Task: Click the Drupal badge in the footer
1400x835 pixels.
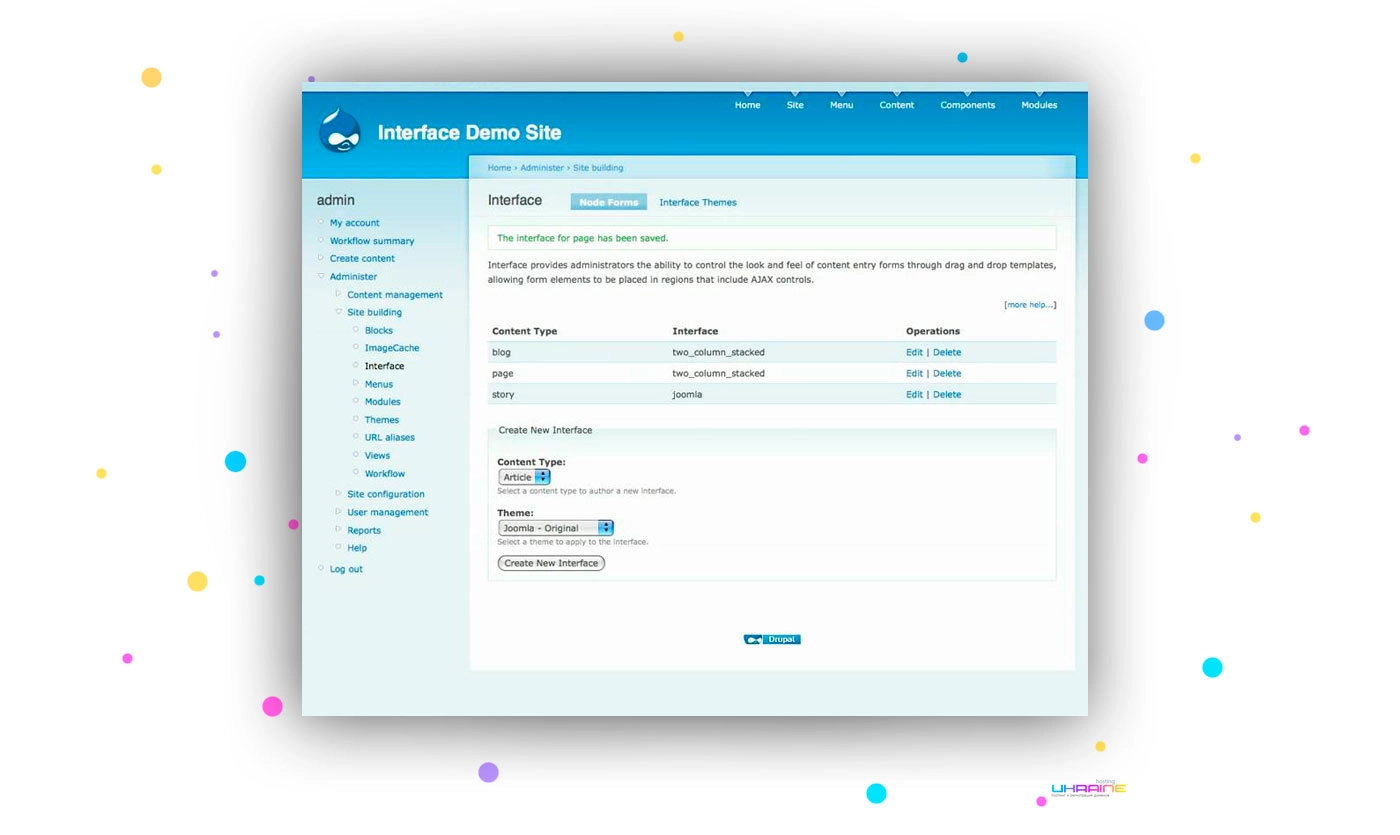Action: [x=772, y=639]
